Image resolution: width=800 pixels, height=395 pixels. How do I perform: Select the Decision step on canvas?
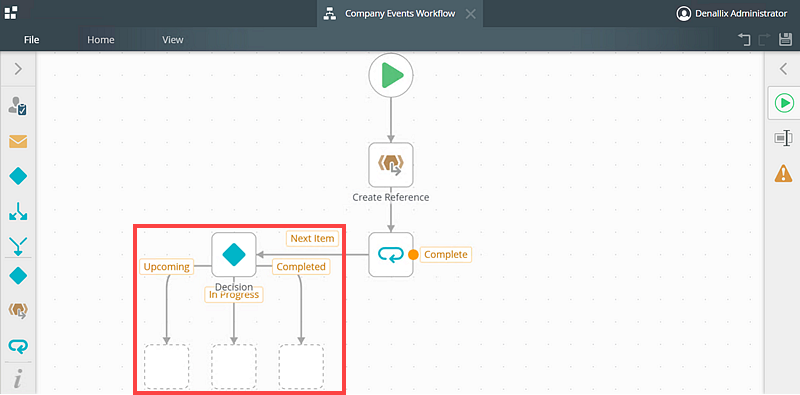pyautogui.click(x=234, y=255)
